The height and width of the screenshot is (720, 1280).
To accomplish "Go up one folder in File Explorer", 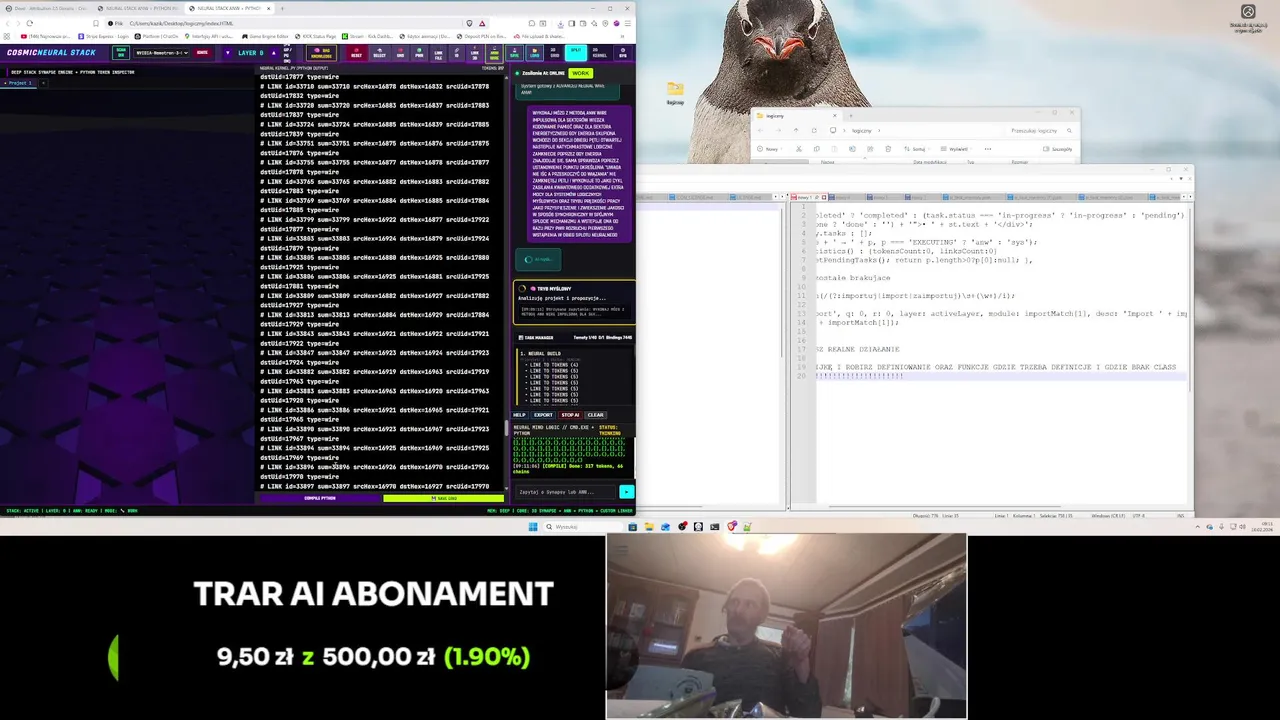I will pos(796,131).
